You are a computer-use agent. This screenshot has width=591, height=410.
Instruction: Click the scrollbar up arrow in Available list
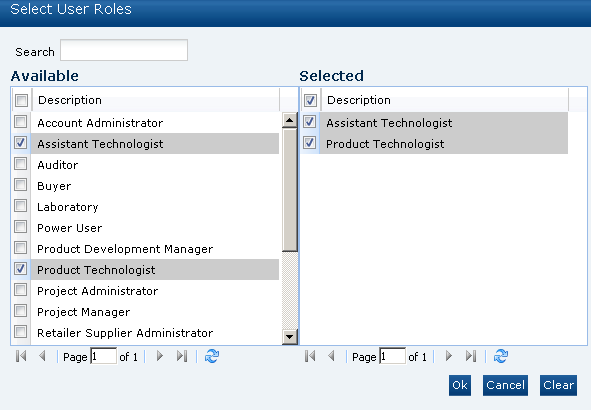point(289,121)
